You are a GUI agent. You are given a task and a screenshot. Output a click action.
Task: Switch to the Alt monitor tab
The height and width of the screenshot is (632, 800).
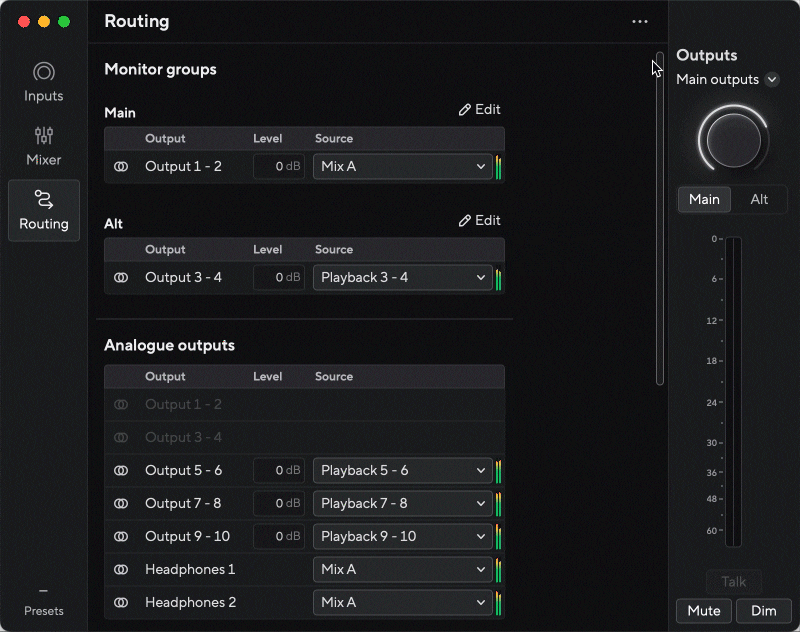click(759, 199)
